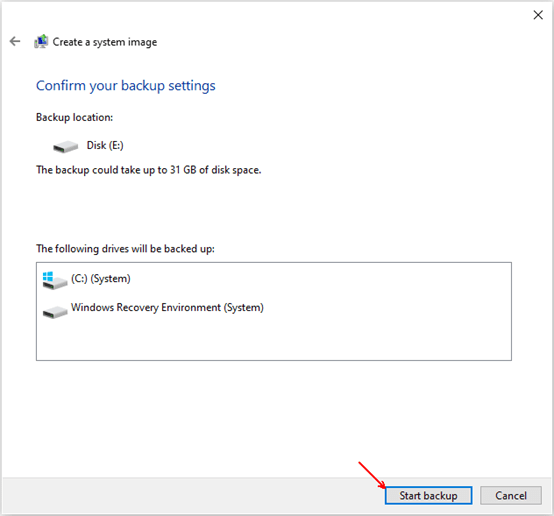Click the Disk (E:) drive icon
The height and width of the screenshot is (516, 554).
65,146
